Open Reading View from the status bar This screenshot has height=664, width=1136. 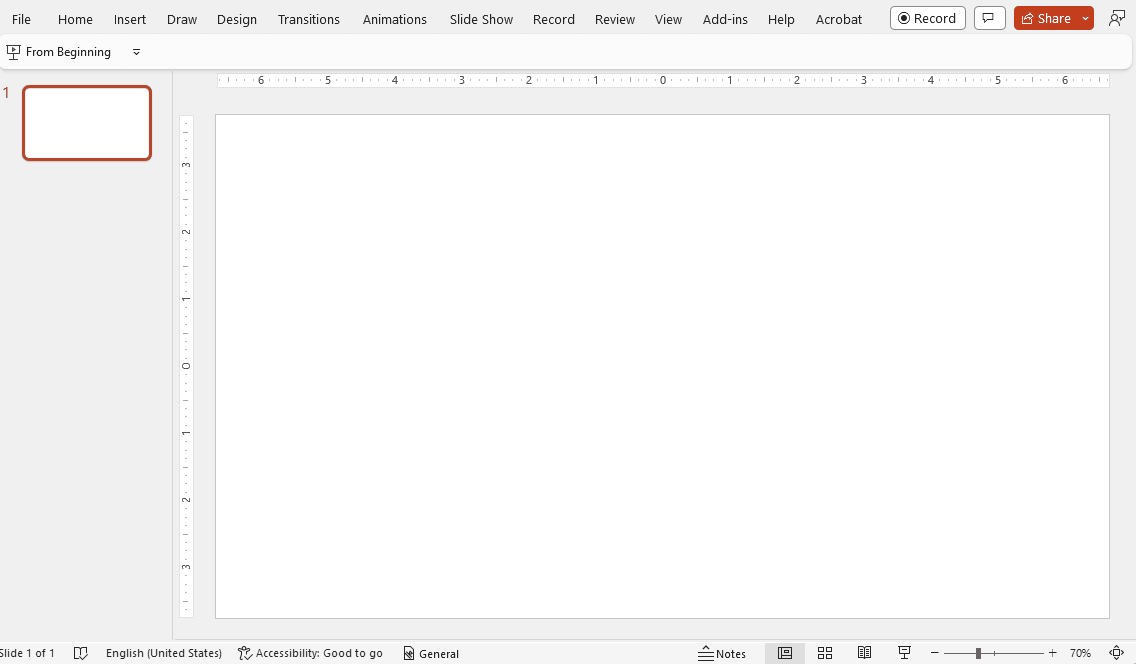864,653
